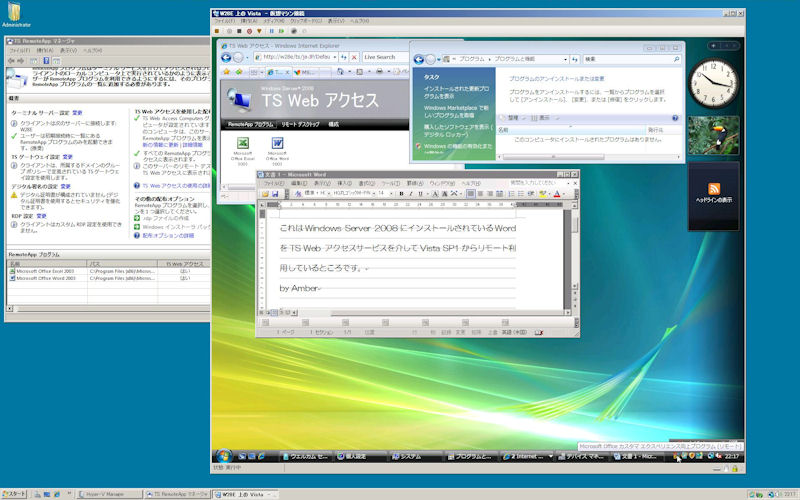This screenshot has height=500, width=800.
Task: Open the style dropdown in Word toolbar
Action: point(328,193)
